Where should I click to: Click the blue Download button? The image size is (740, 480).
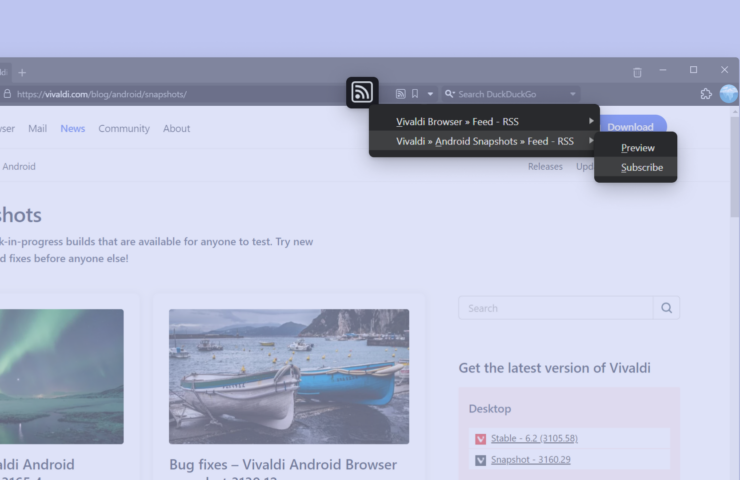click(632, 124)
